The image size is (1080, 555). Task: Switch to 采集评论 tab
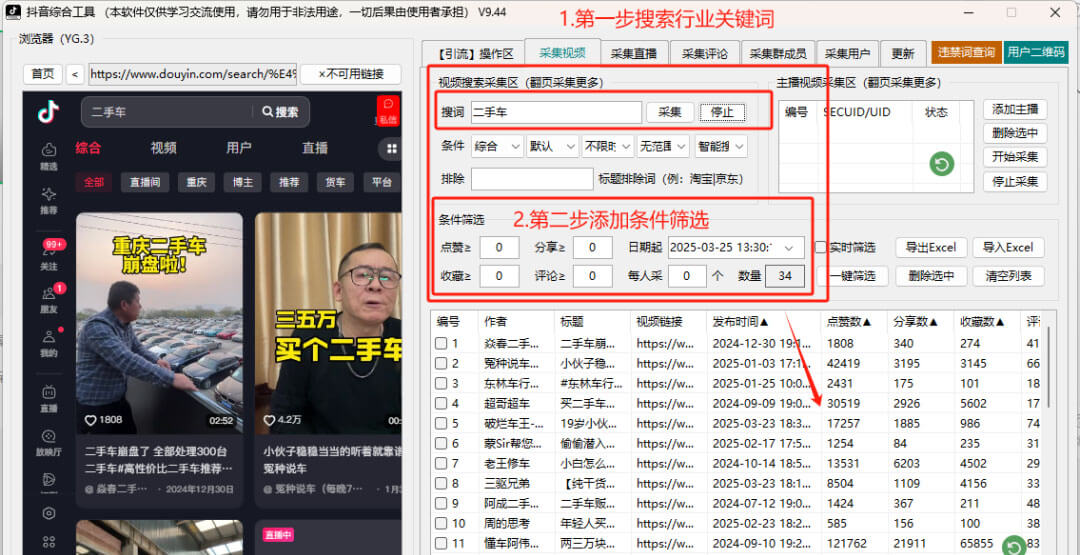click(x=705, y=54)
